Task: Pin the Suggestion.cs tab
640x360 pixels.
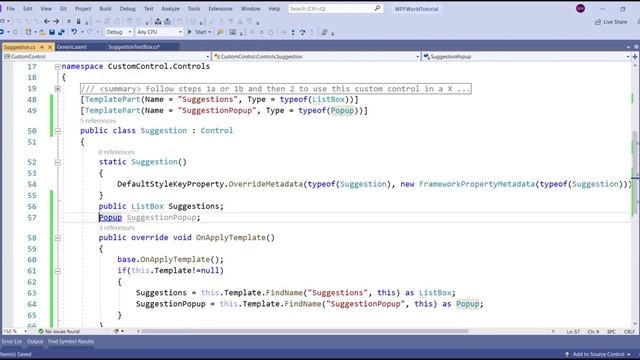Action: click(42, 47)
